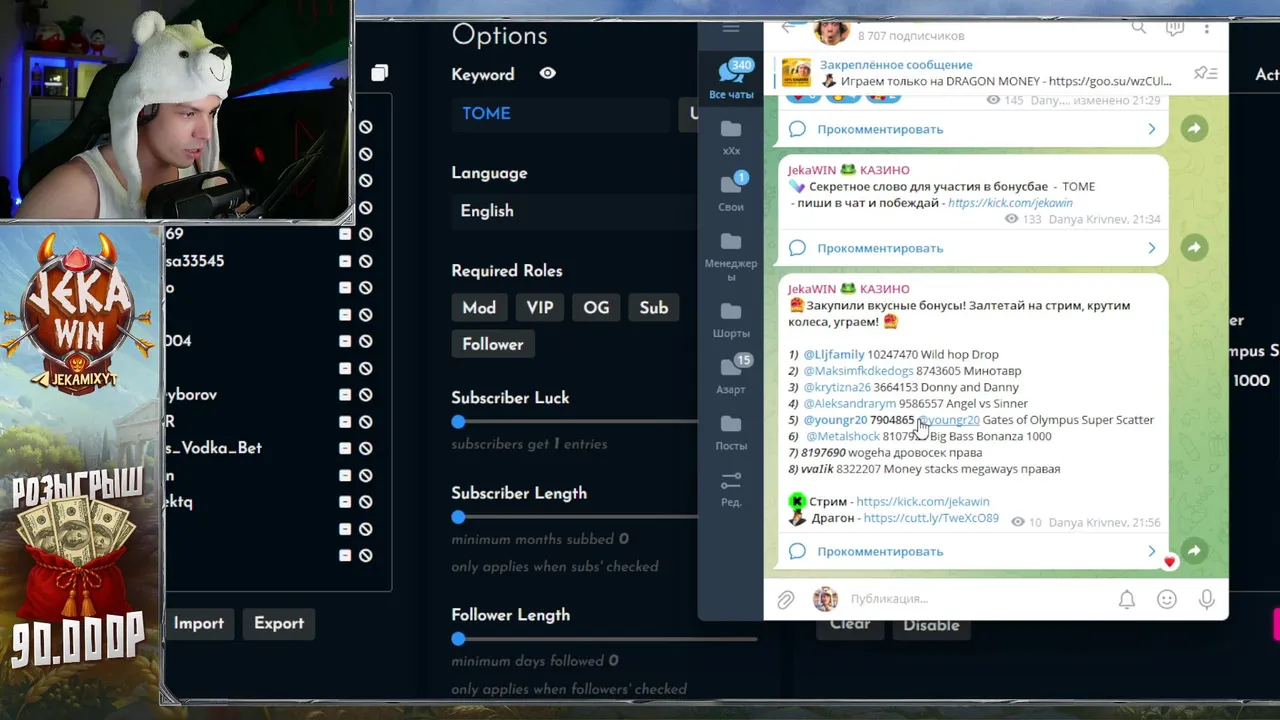Image resolution: width=1280 pixels, height=720 pixels.
Task: Click the Subscriber Luck slider handle
Action: 458,422
